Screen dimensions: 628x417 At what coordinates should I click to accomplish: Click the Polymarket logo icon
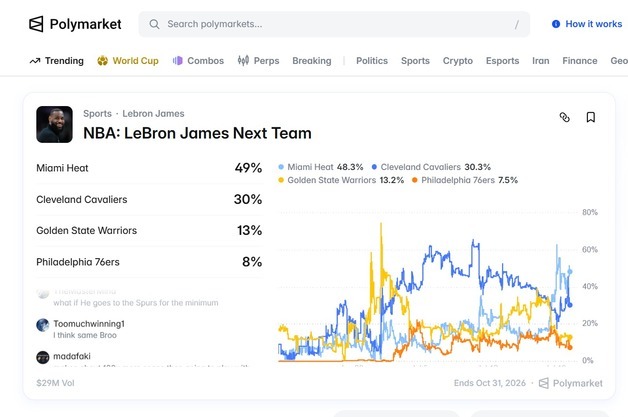coord(36,24)
